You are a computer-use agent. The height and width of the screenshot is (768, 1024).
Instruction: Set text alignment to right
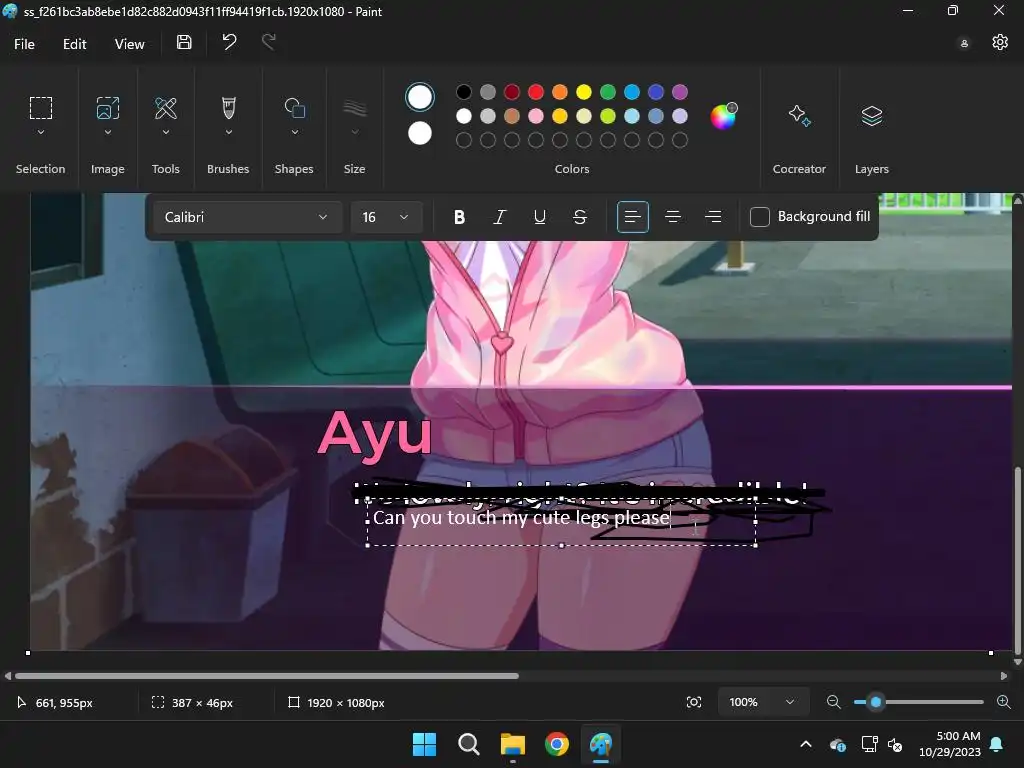pyautogui.click(x=713, y=217)
